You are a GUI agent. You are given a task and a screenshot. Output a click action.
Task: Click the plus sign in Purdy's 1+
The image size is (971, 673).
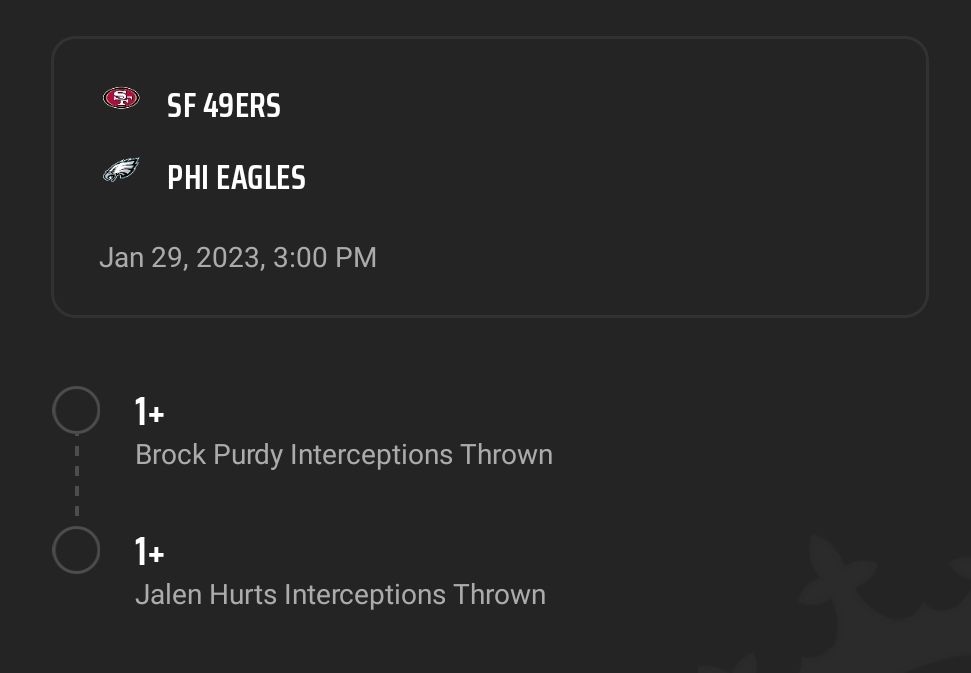tap(157, 414)
